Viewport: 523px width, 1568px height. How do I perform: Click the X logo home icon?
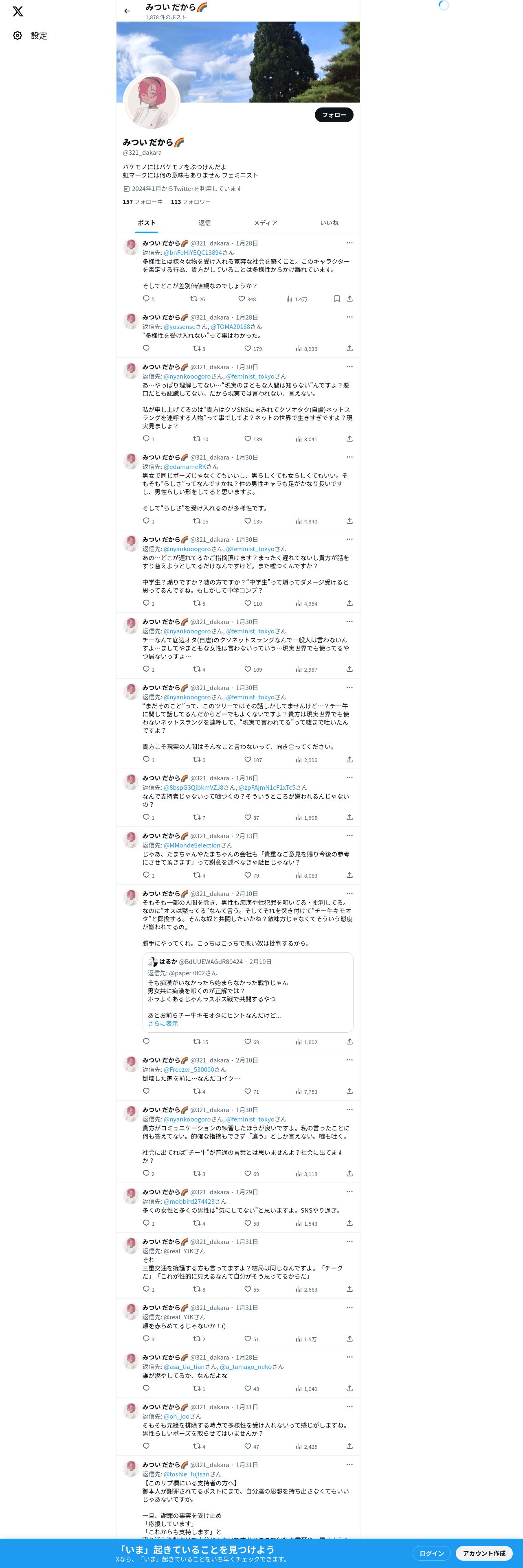point(18,11)
